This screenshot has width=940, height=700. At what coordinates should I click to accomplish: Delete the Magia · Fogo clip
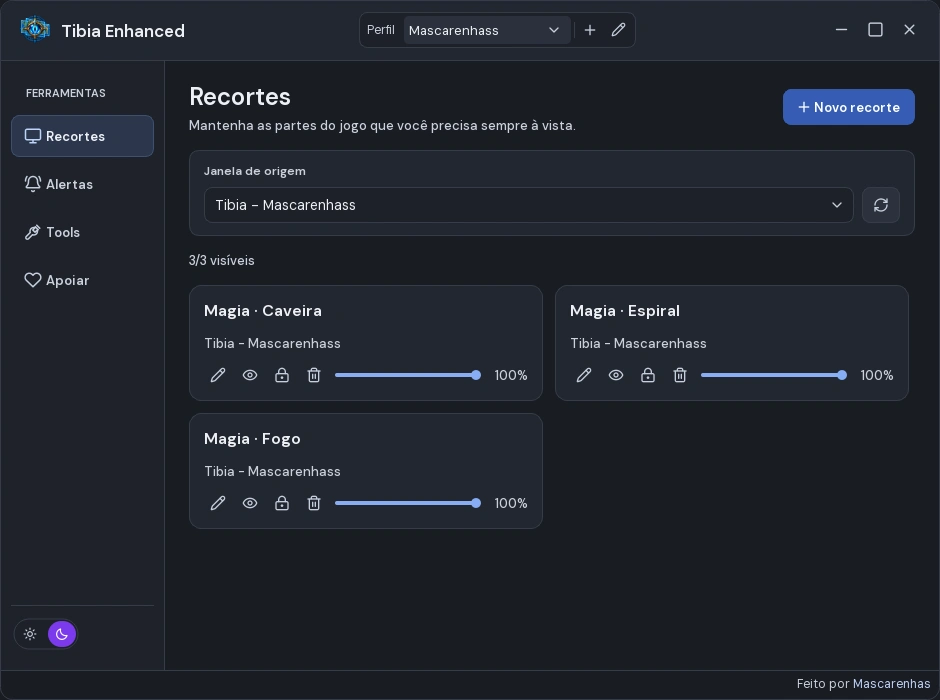click(x=314, y=503)
